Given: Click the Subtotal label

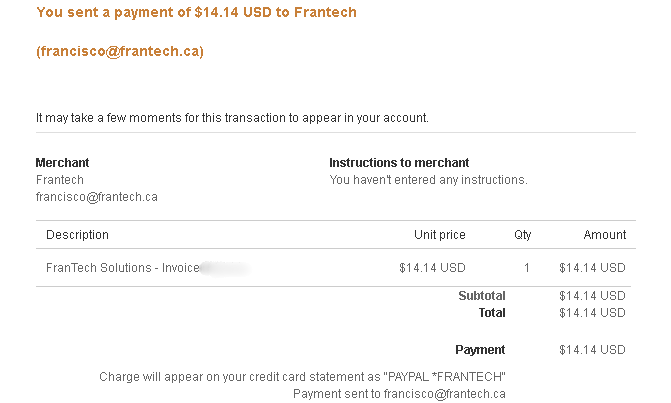Looking at the screenshot, I should coord(482,296).
